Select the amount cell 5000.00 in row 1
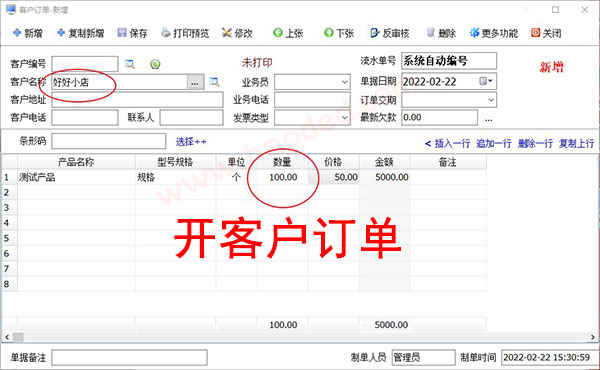600x370 pixels. tap(384, 177)
